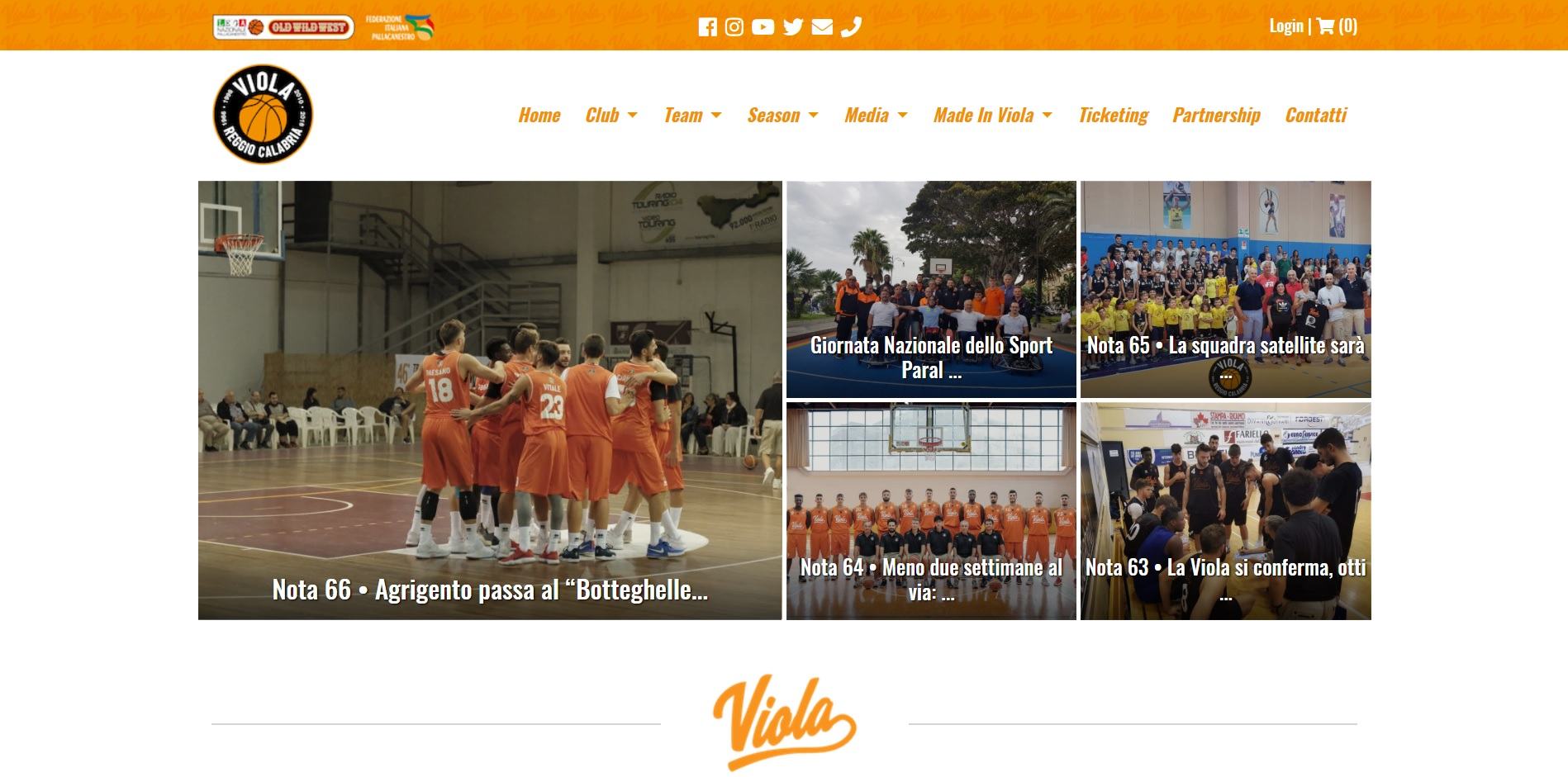1568x777 pixels.
Task: Open the Contatti page link
Action: [x=1316, y=116]
